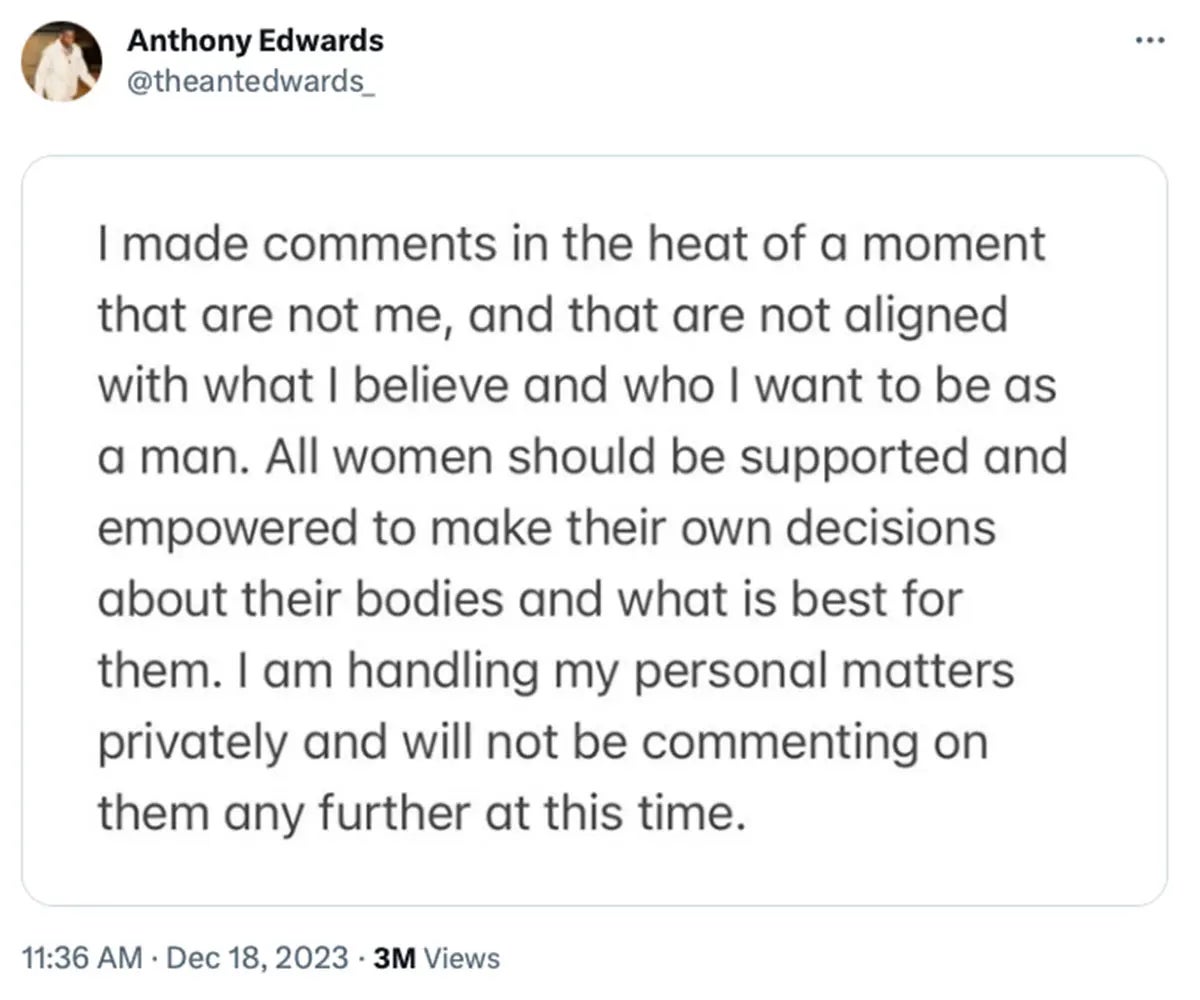Click the line "that are not me, and"
The height and width of the screenshot is (1000, 1200).
point(552,316)
